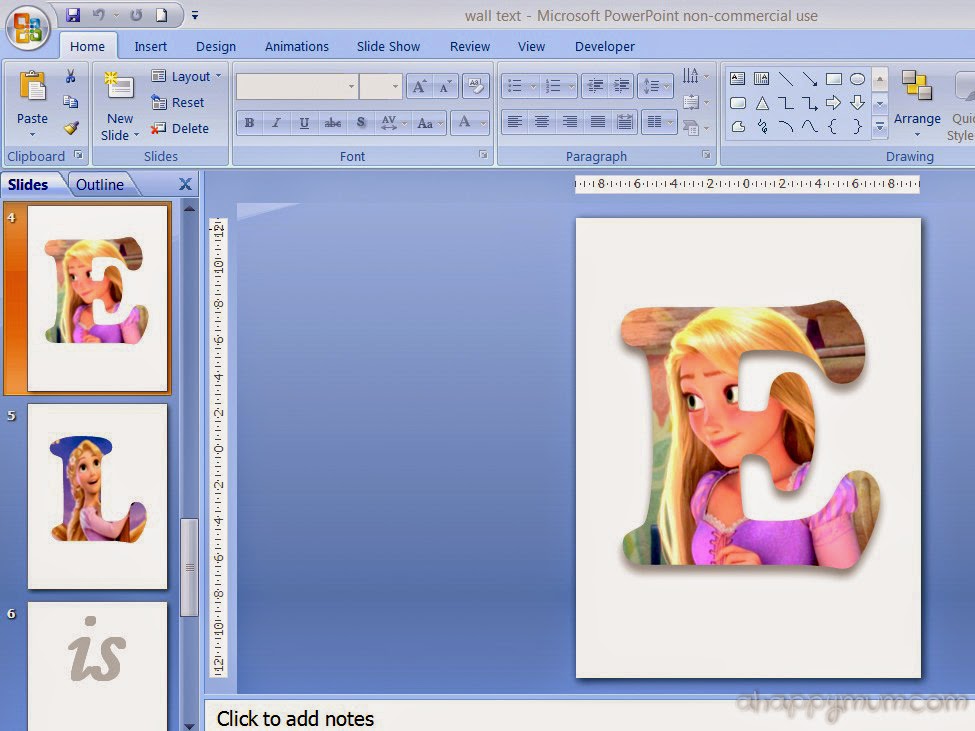975x731 pixels.
Task: Switch to the Animations tab
Action: pyautogui.click(x=297, y=47)
